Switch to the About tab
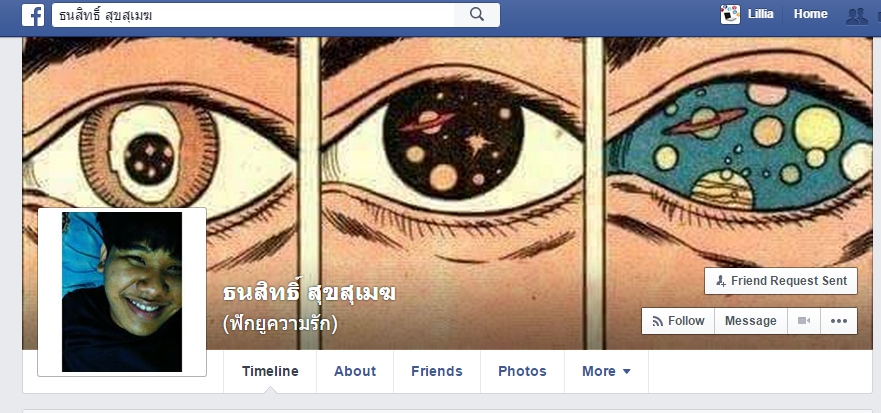The image size is (881, 413). 355,371
